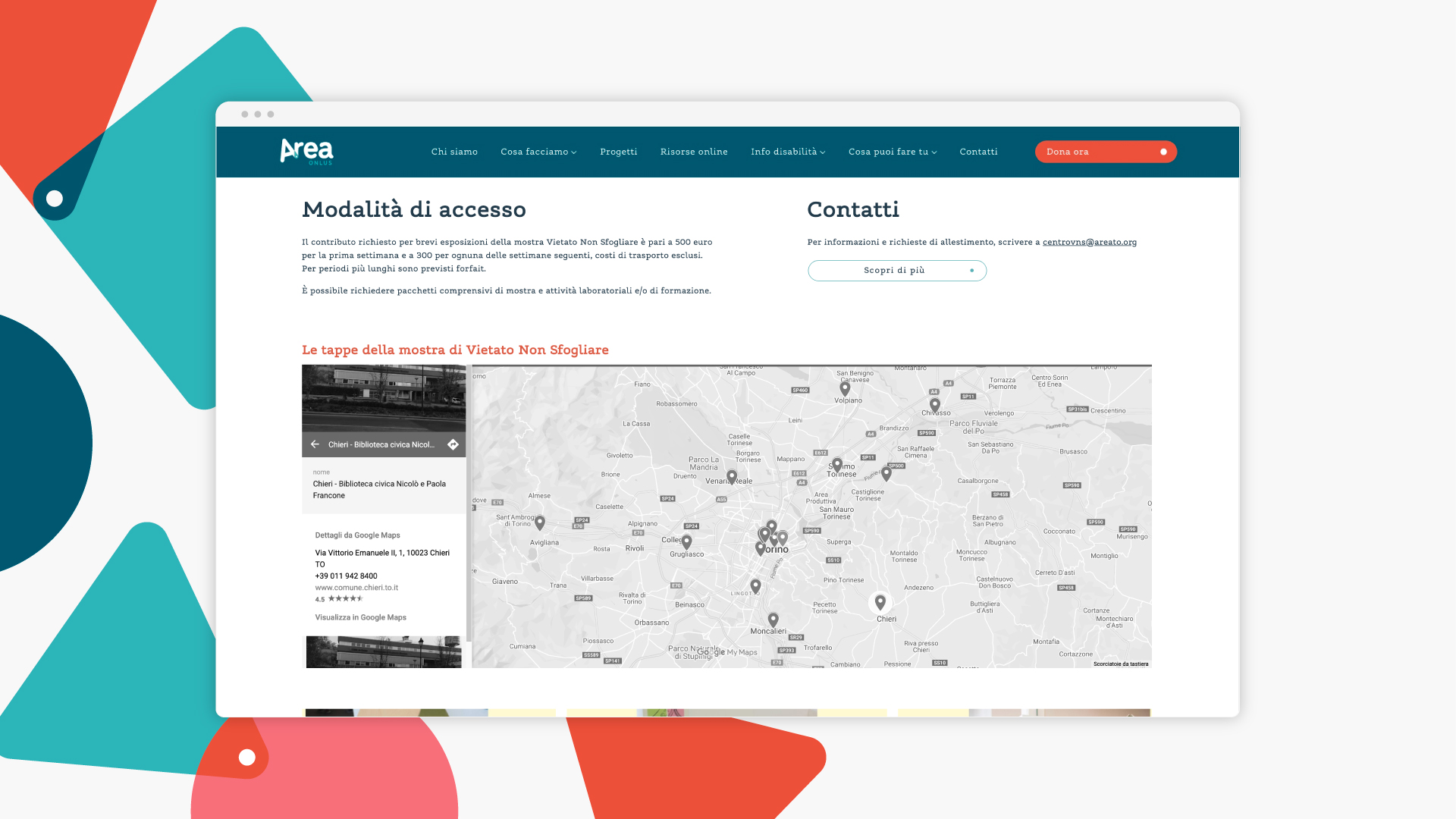Click the back arrow in map panel
Viewport: 1456px width, 819px height.
click(315, 444)
